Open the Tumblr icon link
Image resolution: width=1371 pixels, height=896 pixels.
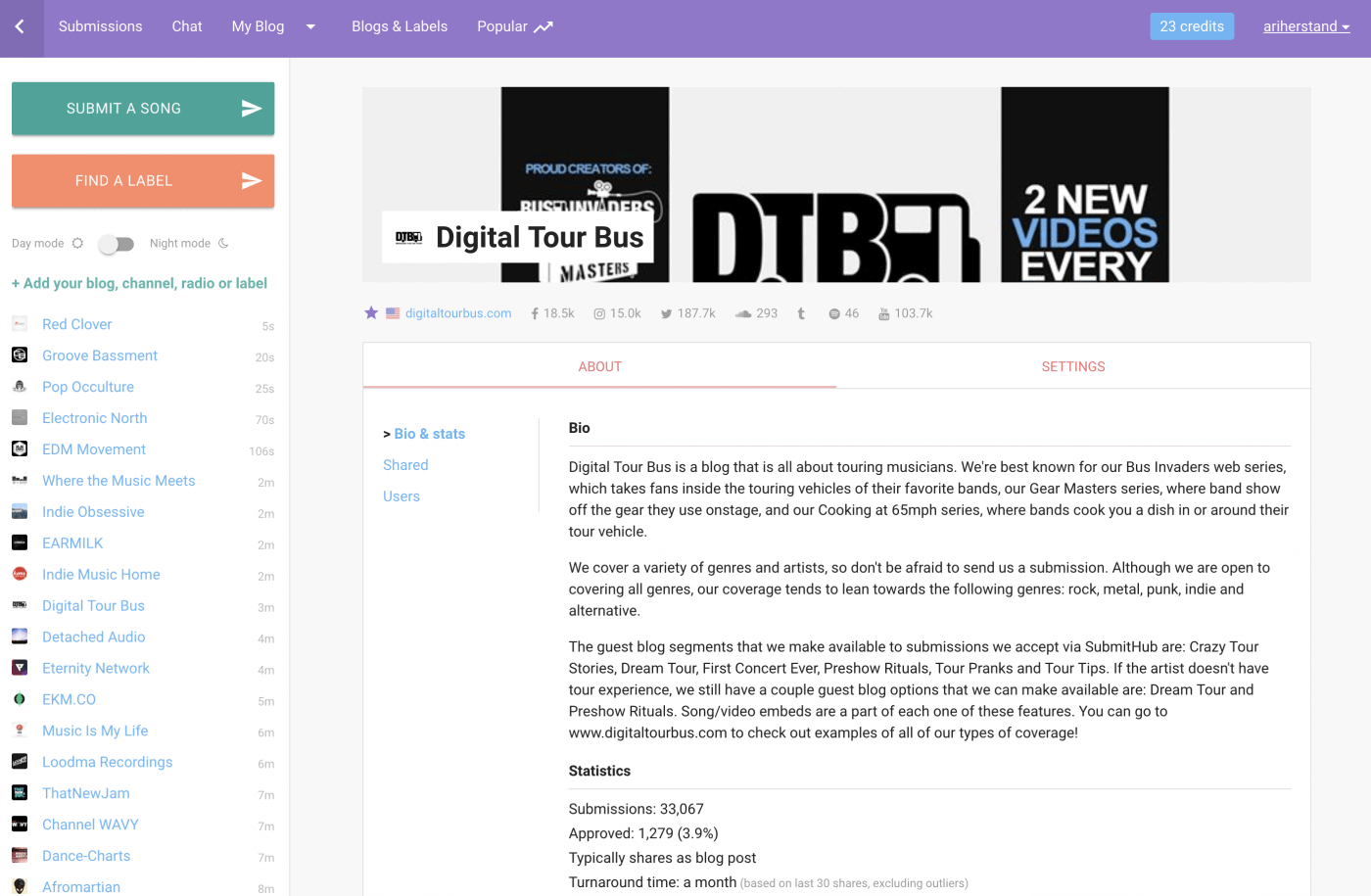801,313
